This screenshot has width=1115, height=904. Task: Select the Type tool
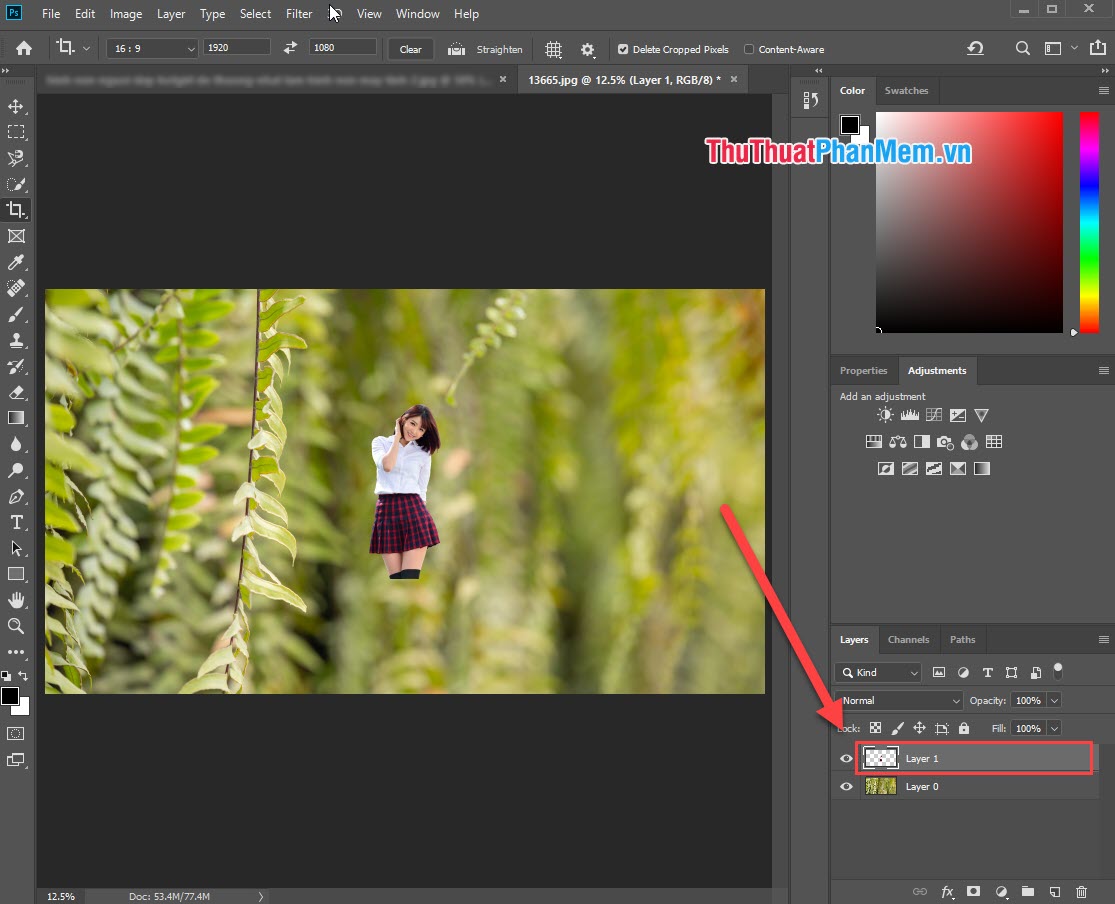pyautogui.click(x=16, y=521)
